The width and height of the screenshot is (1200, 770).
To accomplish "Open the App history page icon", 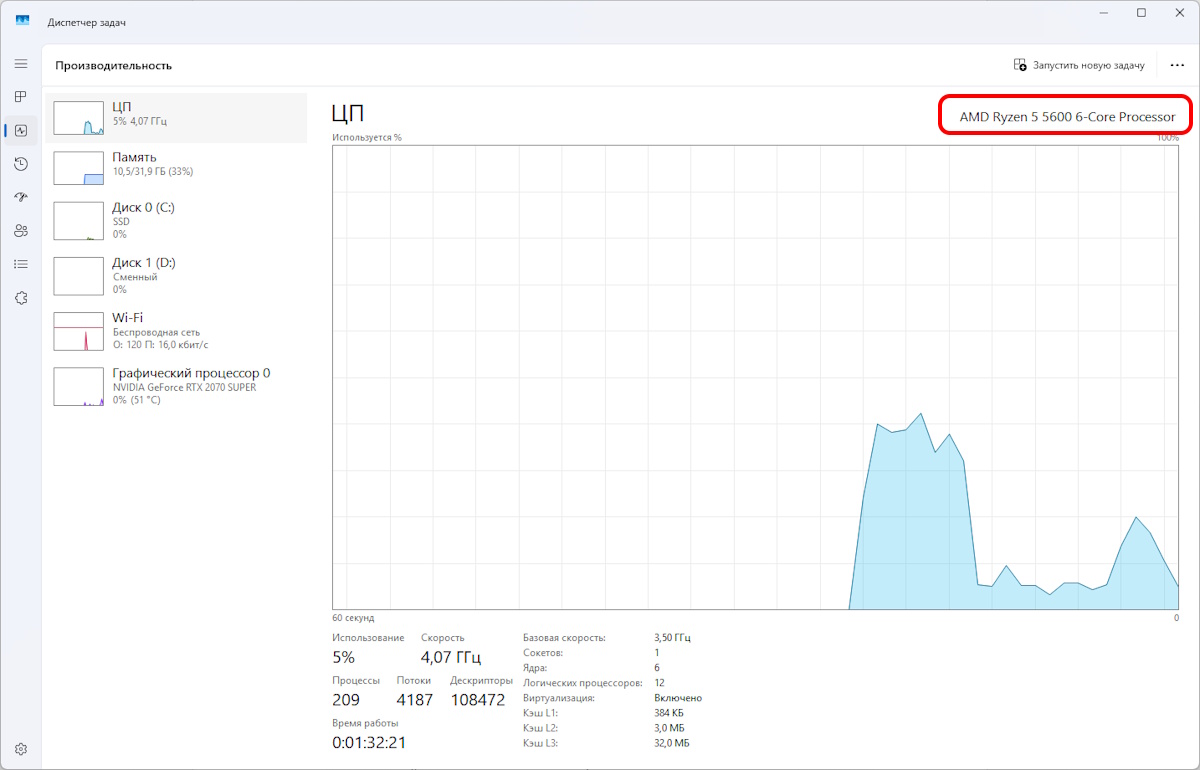I will 21,164.
